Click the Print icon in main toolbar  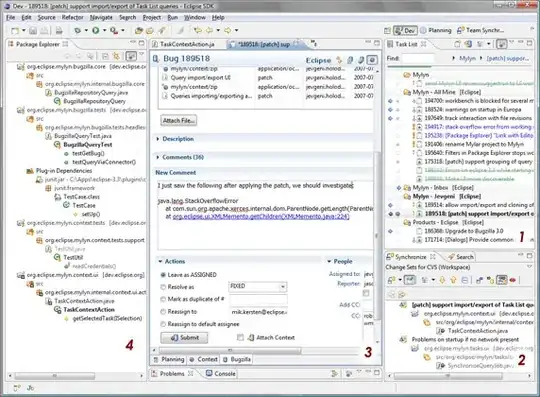pos(59,31)
